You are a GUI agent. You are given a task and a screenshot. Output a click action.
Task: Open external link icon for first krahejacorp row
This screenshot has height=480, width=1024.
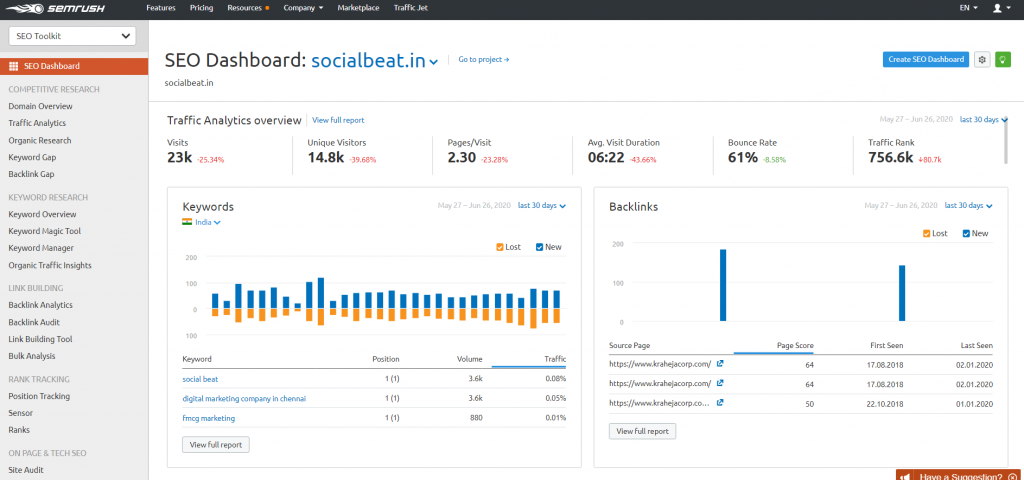720,363
